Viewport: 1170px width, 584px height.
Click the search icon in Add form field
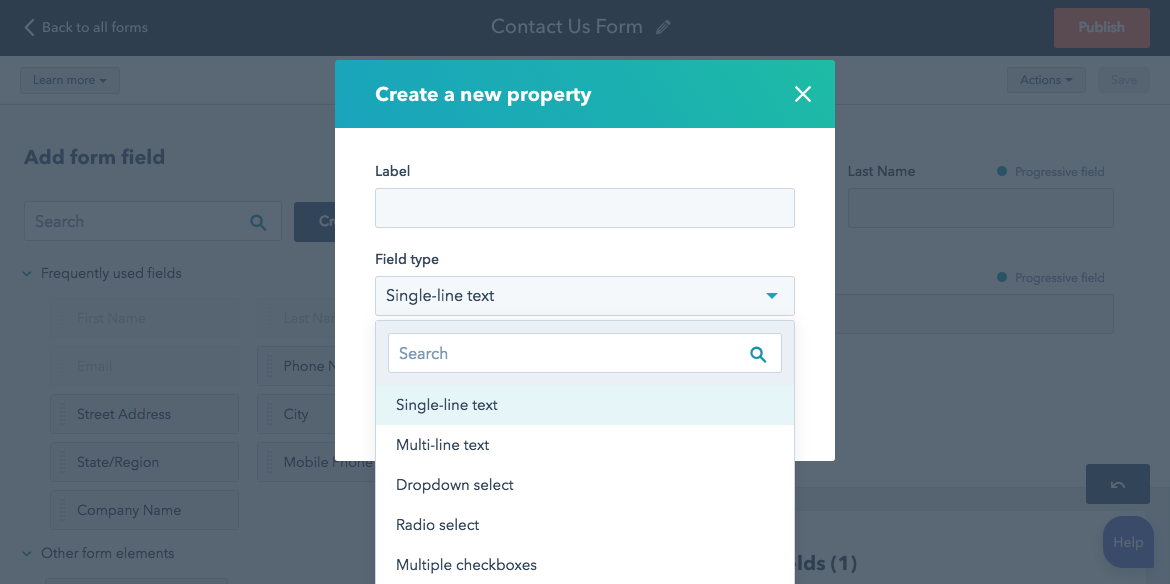tap(258, 222)
